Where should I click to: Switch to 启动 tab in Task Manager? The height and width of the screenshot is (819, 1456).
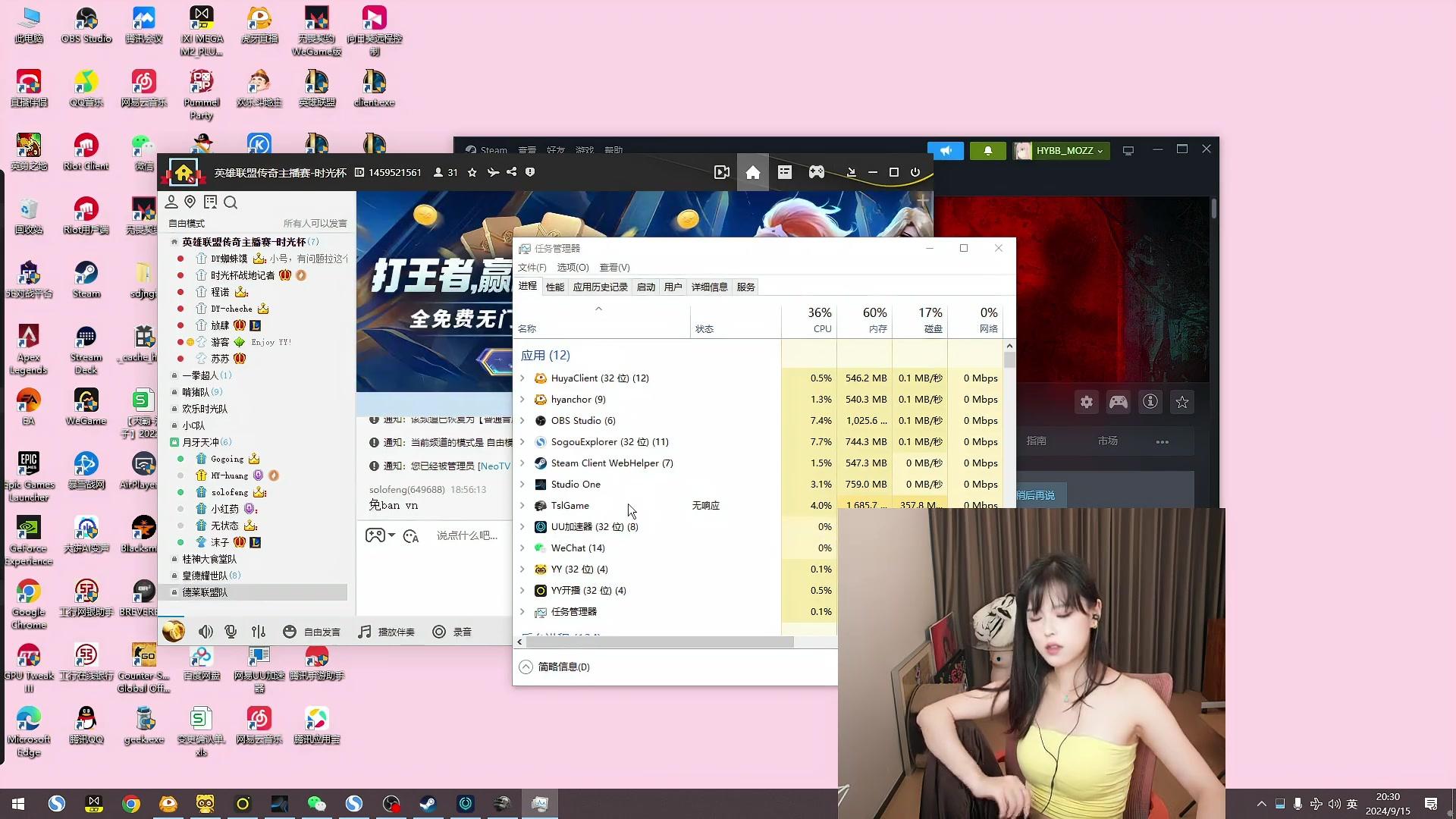(x=646, y=287)
